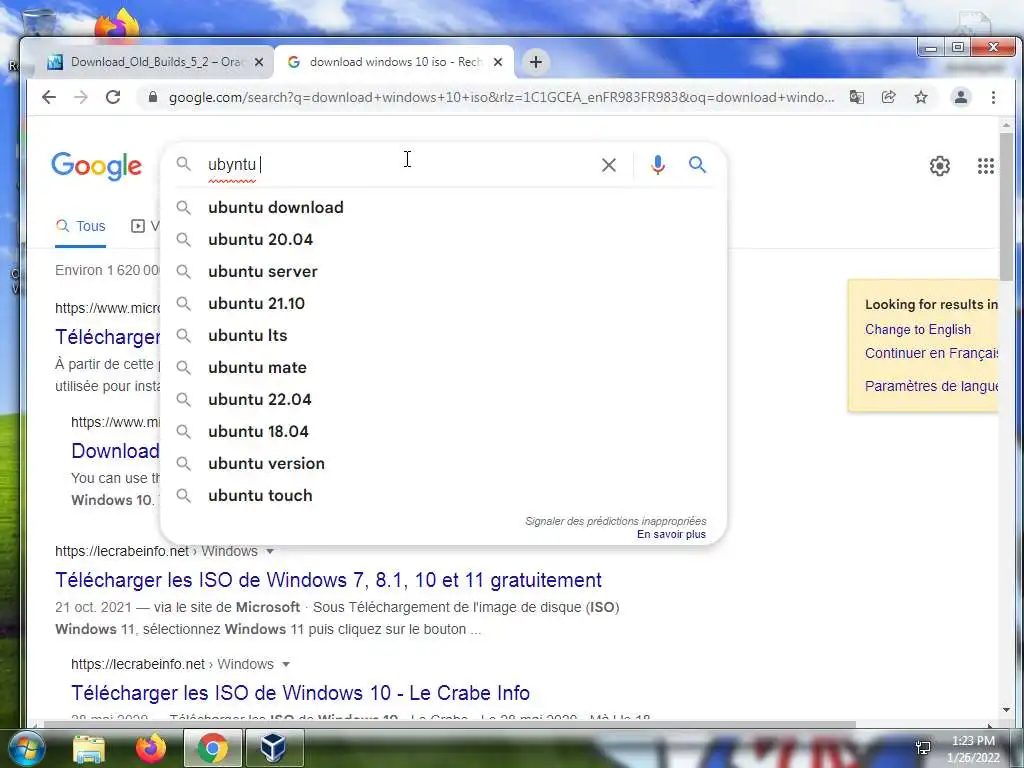Select the 'ubuntu 21.10' suggestion
Screen dimensions: 1024x768
tap(443, 304)
